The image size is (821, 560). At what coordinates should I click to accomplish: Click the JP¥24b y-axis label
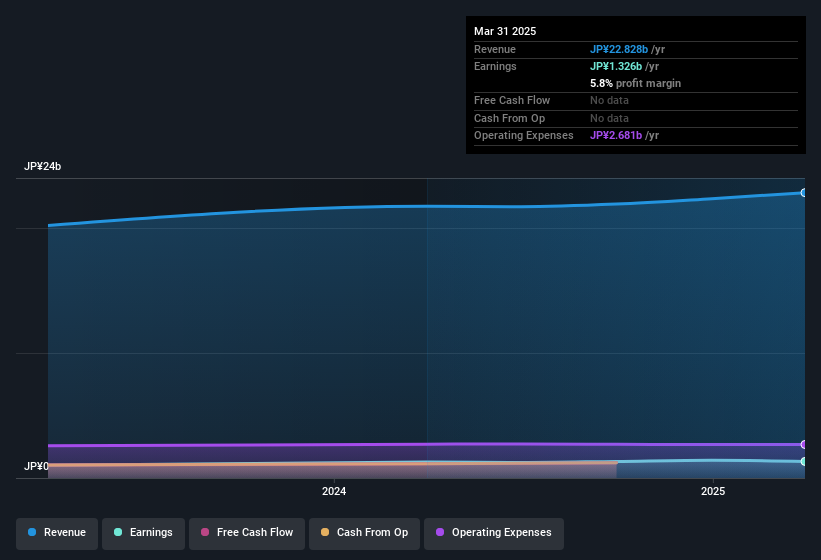click(x=42, y=166)
